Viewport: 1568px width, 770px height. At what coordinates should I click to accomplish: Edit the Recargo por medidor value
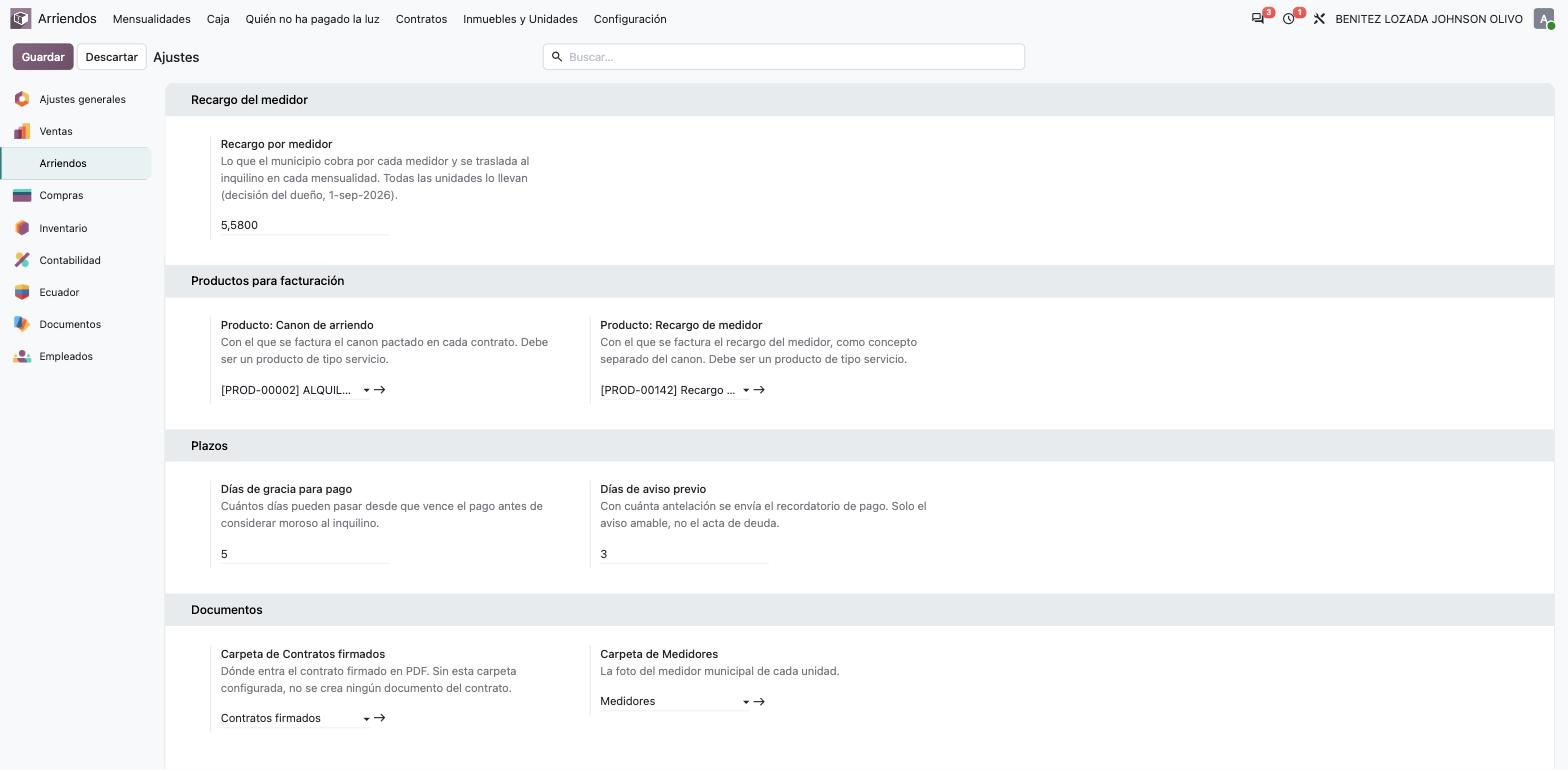[x=304, y=225]
